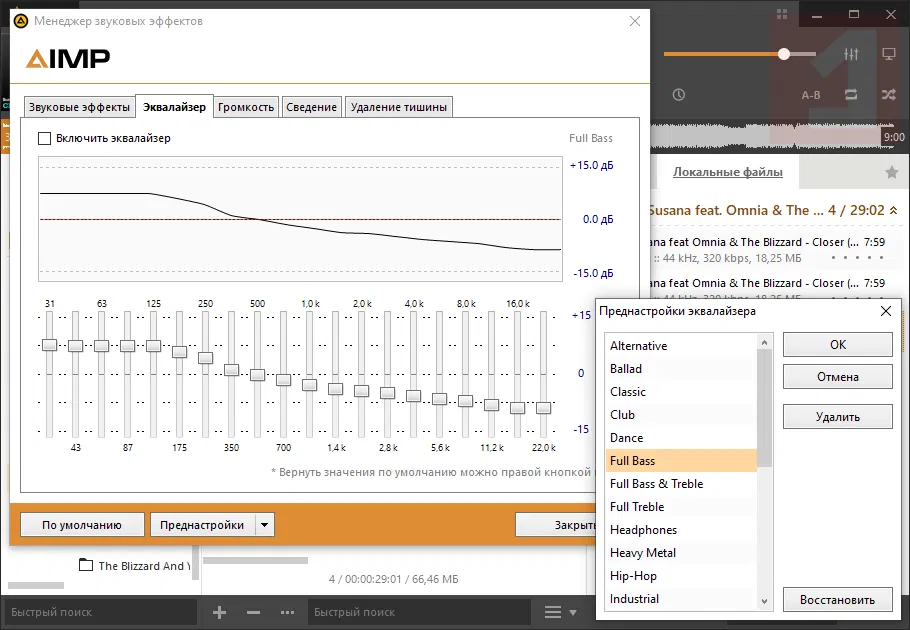The width and height of the screenshot is (910, 630).
Task: Select the Dance preset
Action: (681, 437)
